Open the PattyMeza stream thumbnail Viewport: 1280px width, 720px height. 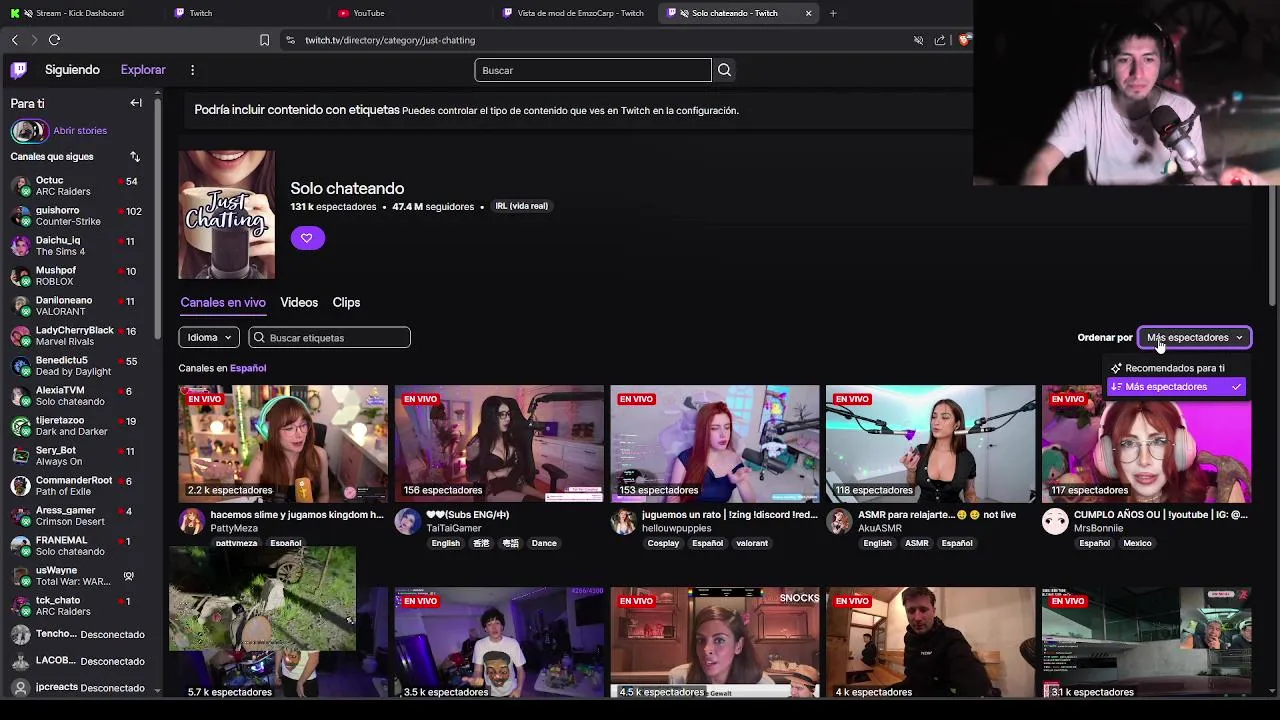pos(283,444)
